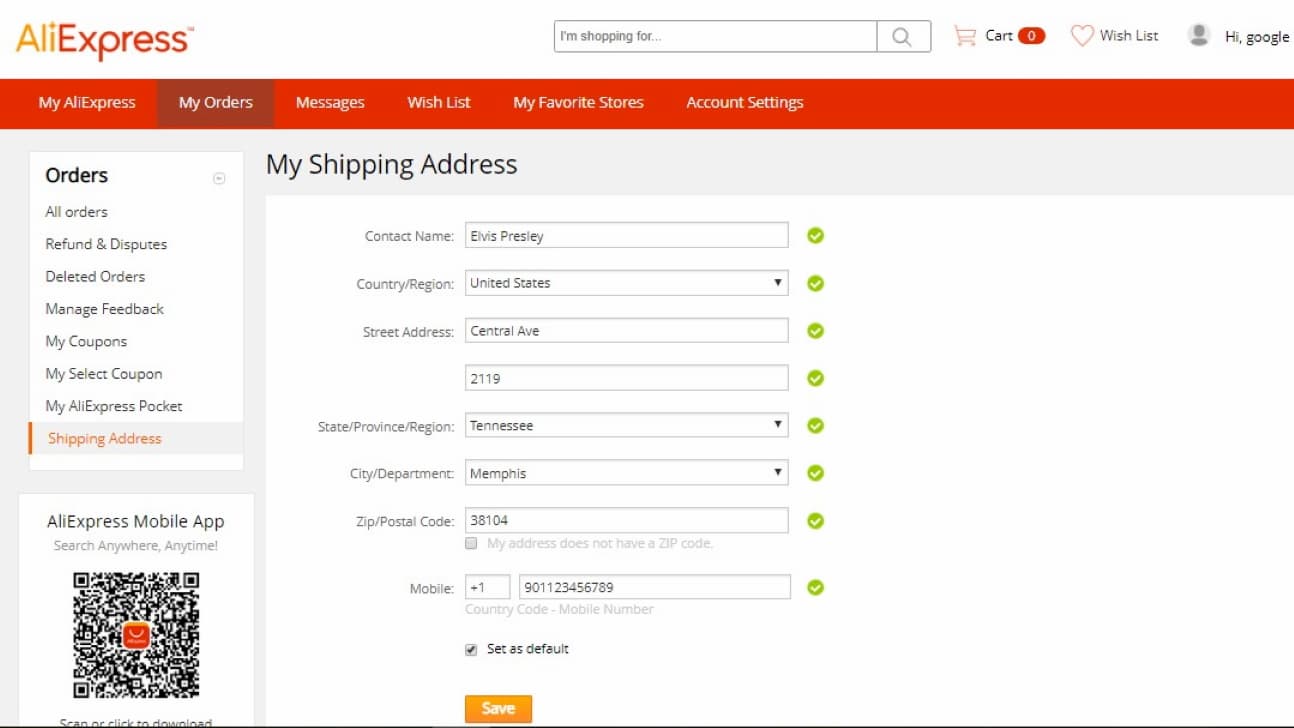Open Manage Feedback link
Screen dimensions: 1294x728
coord(104,309)
